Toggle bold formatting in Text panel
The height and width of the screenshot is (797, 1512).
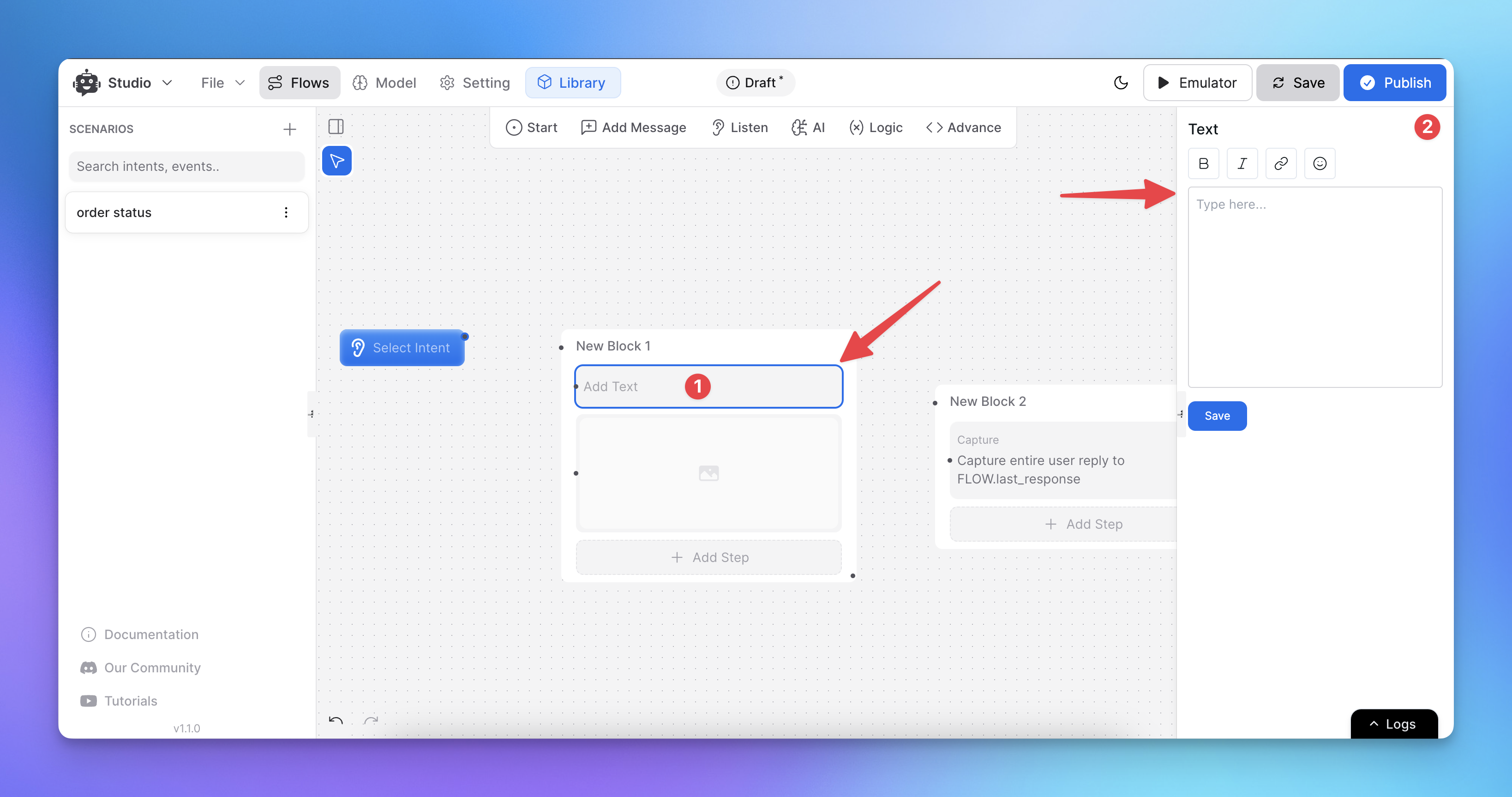coord(1203,163)
